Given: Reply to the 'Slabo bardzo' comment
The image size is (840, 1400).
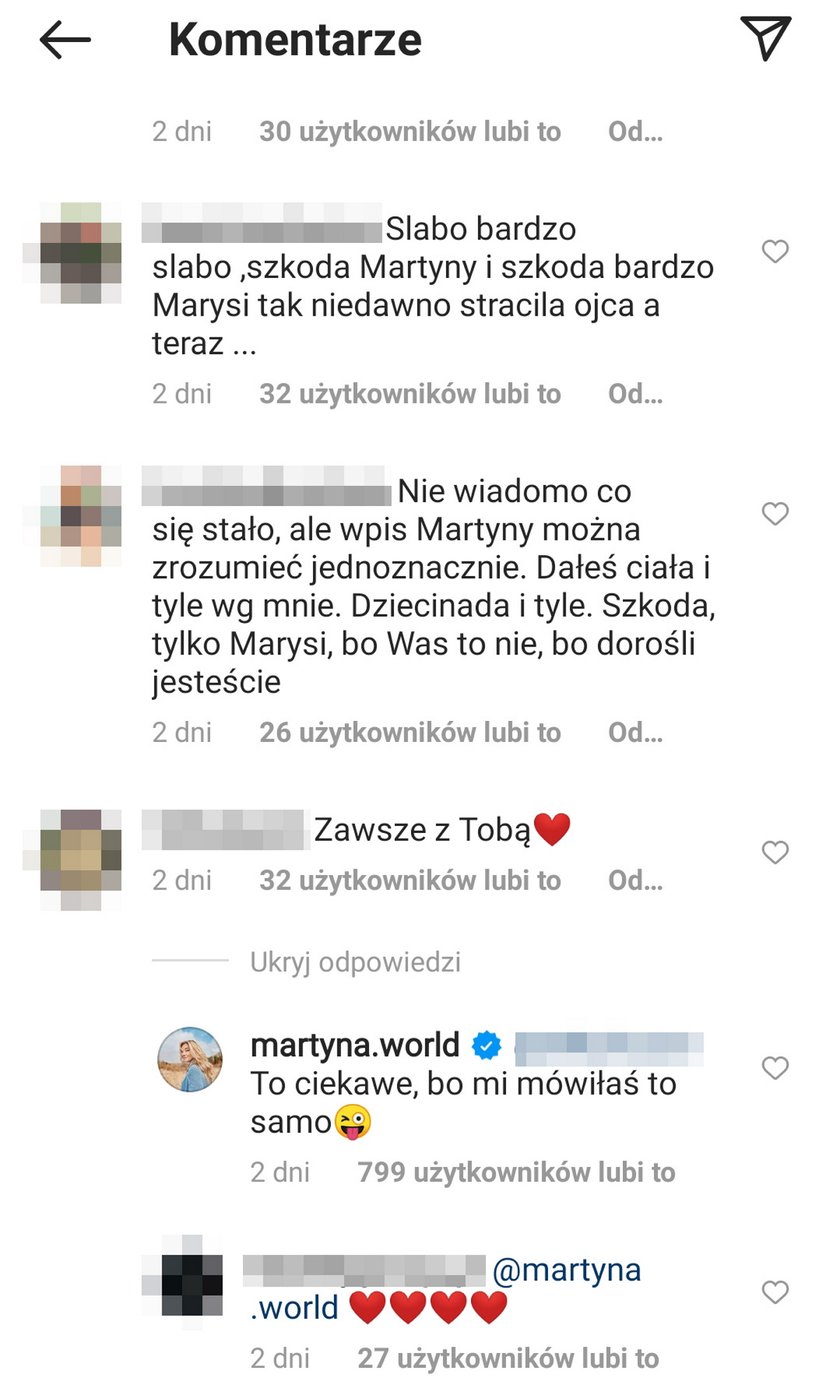Looking at the screenshot, I should pos(635,394).
